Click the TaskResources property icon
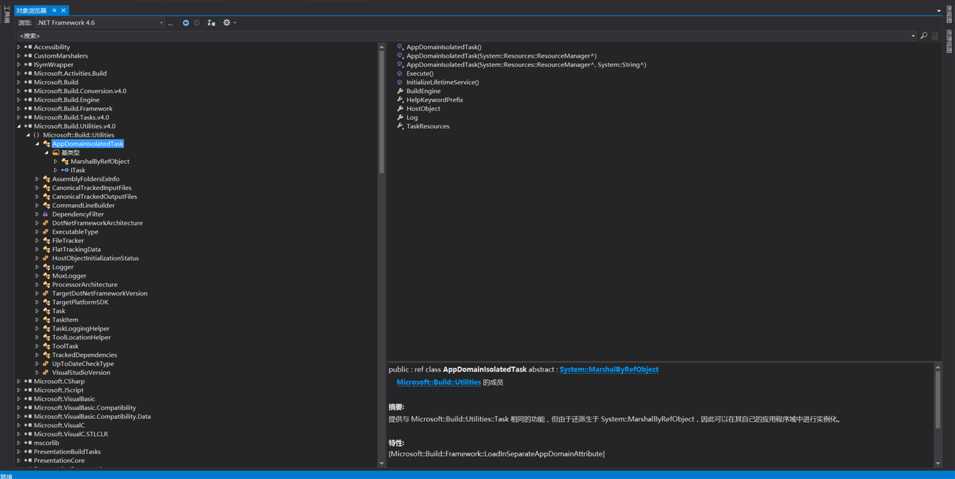This screenshot has width=955, height=479. click(x=400, y=126)
